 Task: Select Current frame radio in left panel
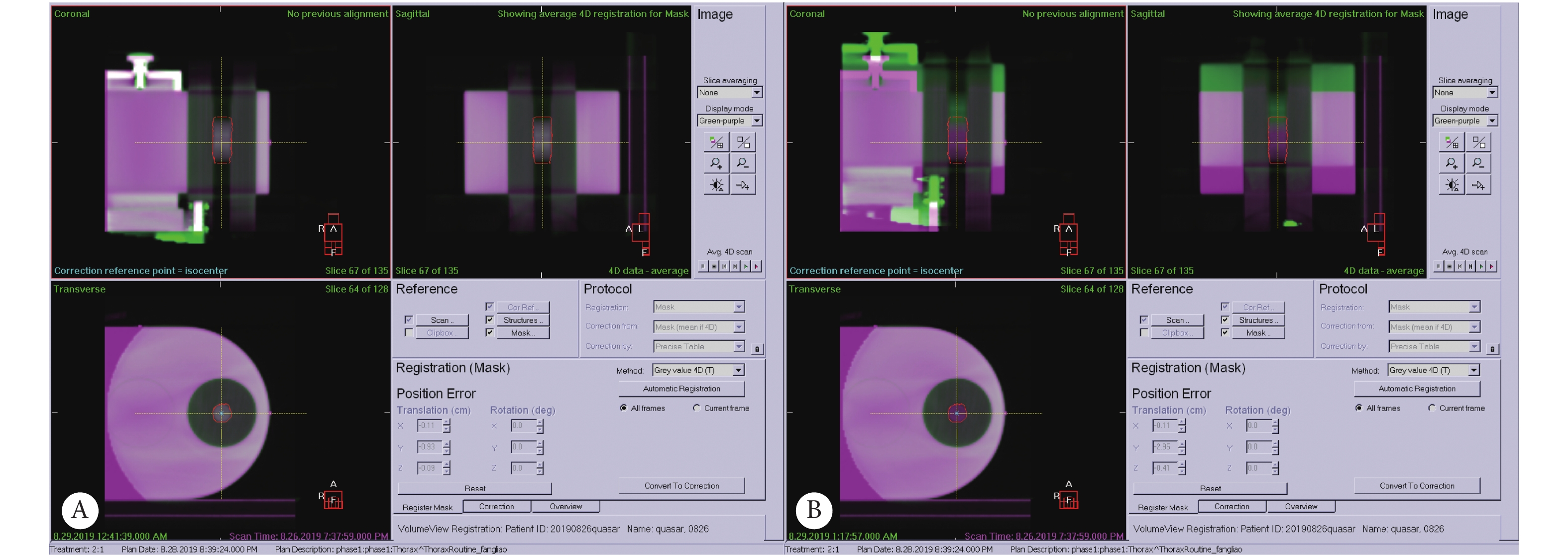tap(696, 409)
